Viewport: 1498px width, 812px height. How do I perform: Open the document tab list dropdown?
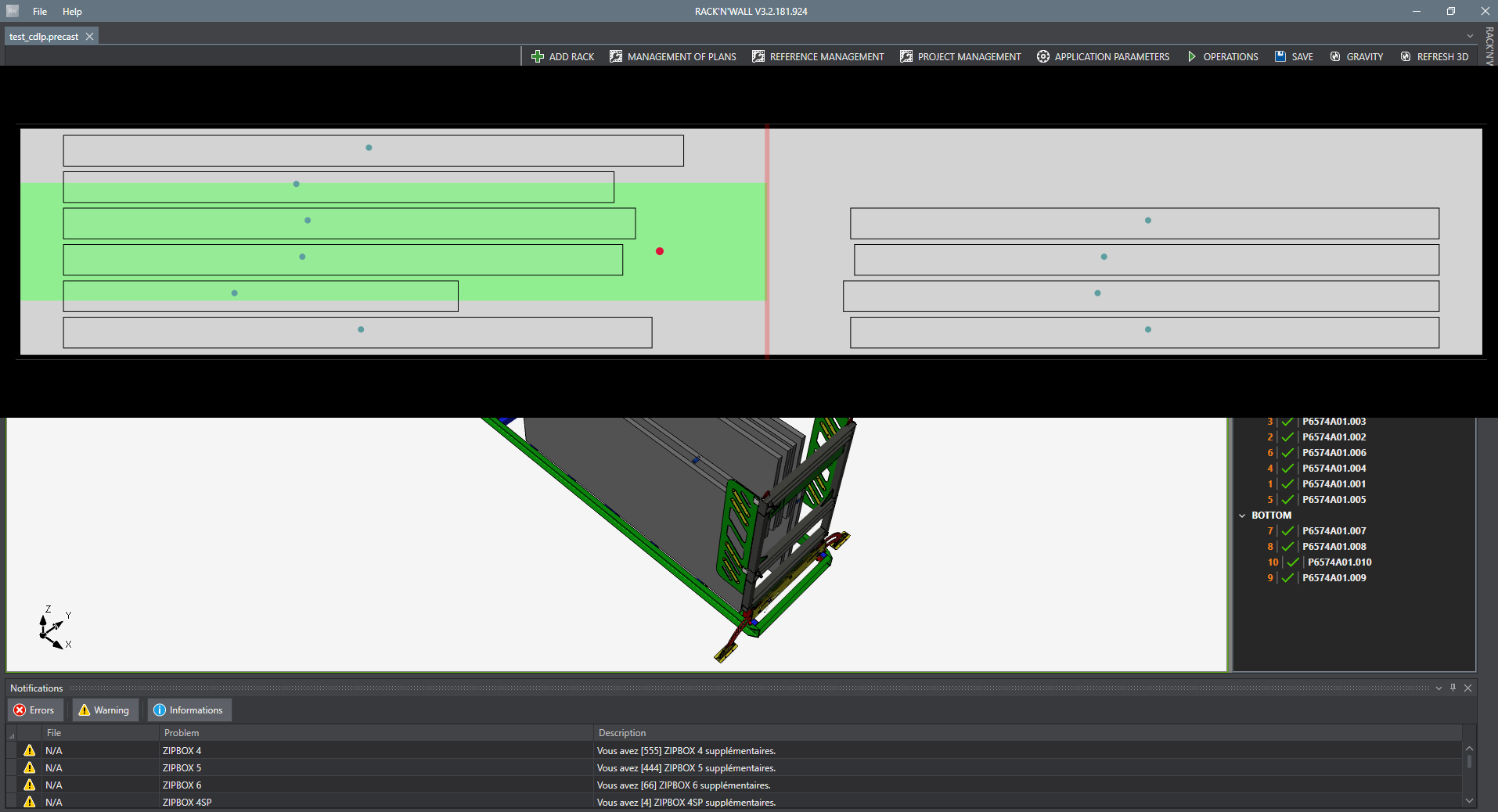point(1470,36)
